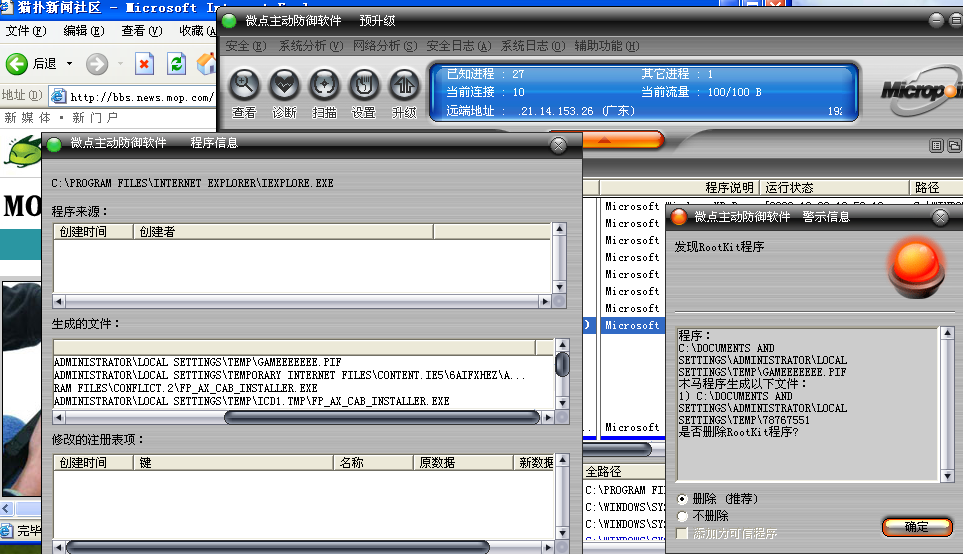
Task: Select C:\PROGRAM FI path entry under 全路径
Action: tap(625, 490)
